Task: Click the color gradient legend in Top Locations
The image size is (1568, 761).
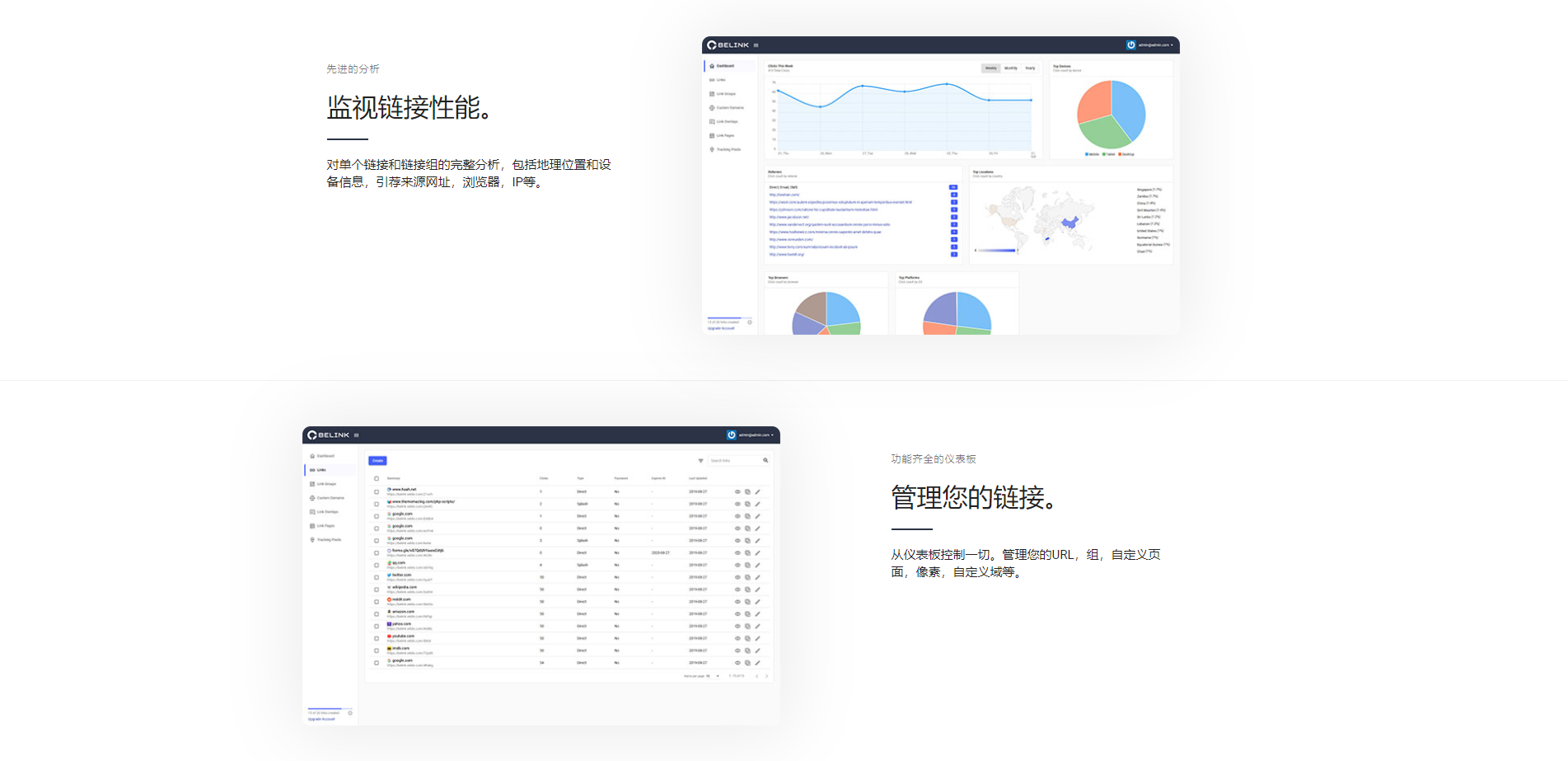Action: coord(996,250)
